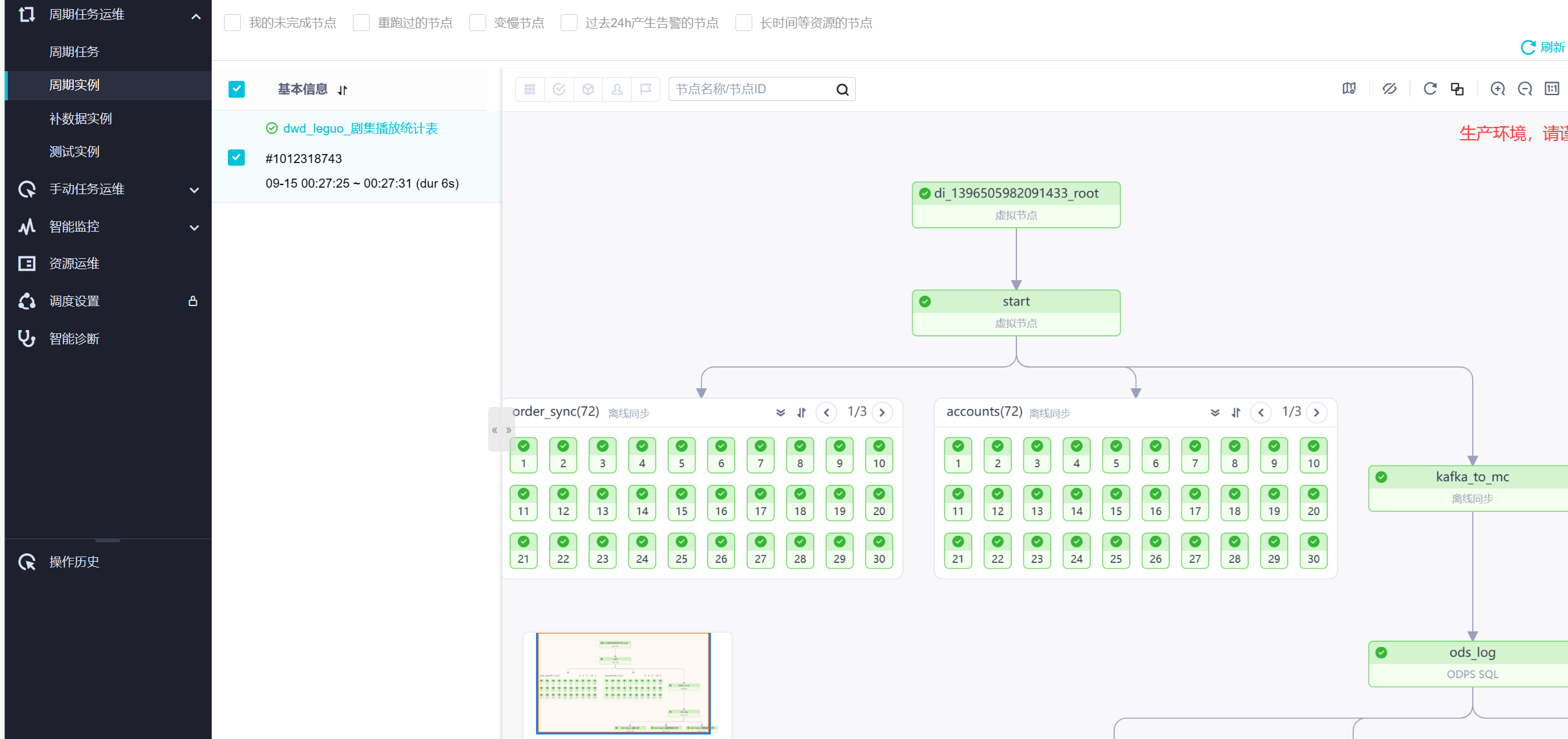1568x739 pixels.
Task: Click the sort icon next to 基本信息
Action: click(342, 90)
